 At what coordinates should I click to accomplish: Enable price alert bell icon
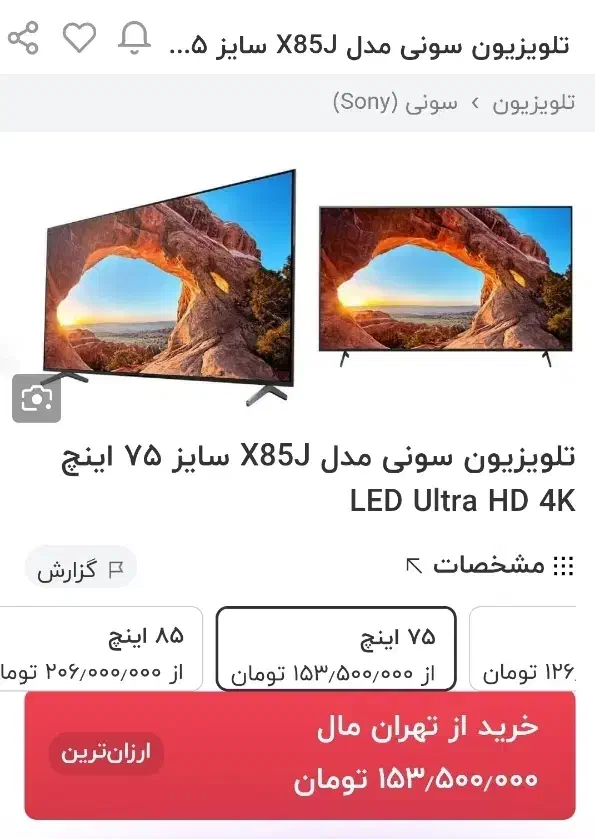[134, 38]
